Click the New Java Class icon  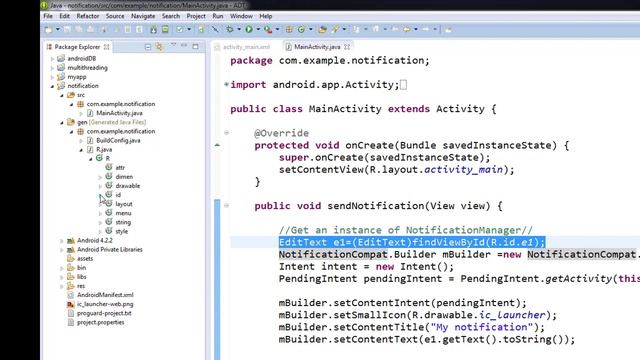[x=301, y=29]
